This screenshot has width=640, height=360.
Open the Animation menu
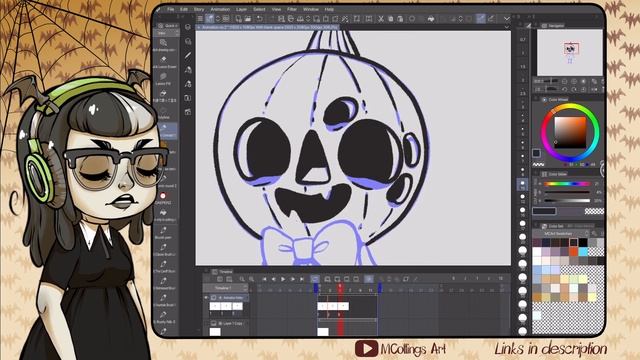tap(220, 9)
